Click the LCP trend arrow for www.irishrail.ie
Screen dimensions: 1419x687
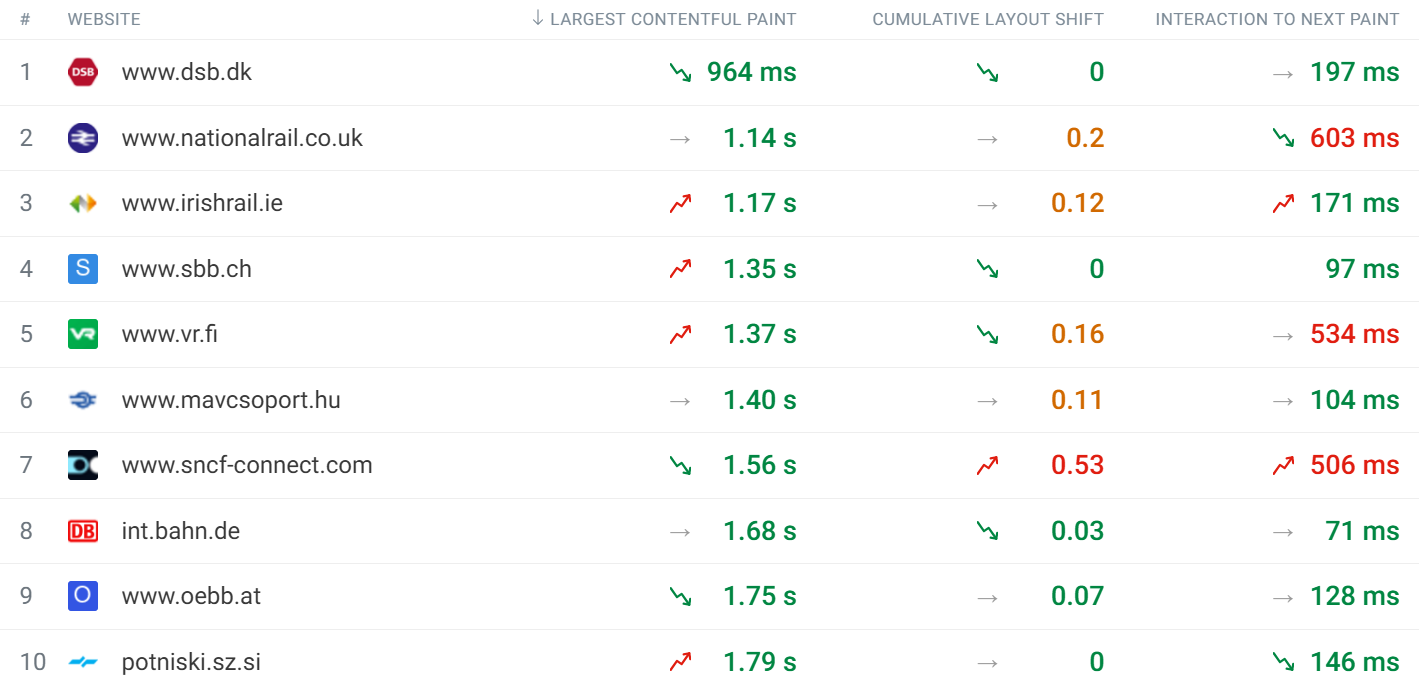pyautogui.click(x=680, y=203)
